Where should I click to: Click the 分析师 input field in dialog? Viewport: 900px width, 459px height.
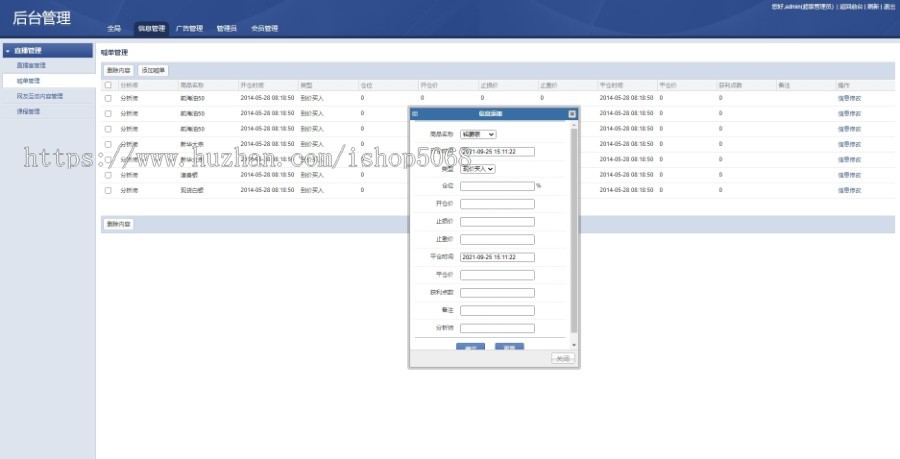497,329
